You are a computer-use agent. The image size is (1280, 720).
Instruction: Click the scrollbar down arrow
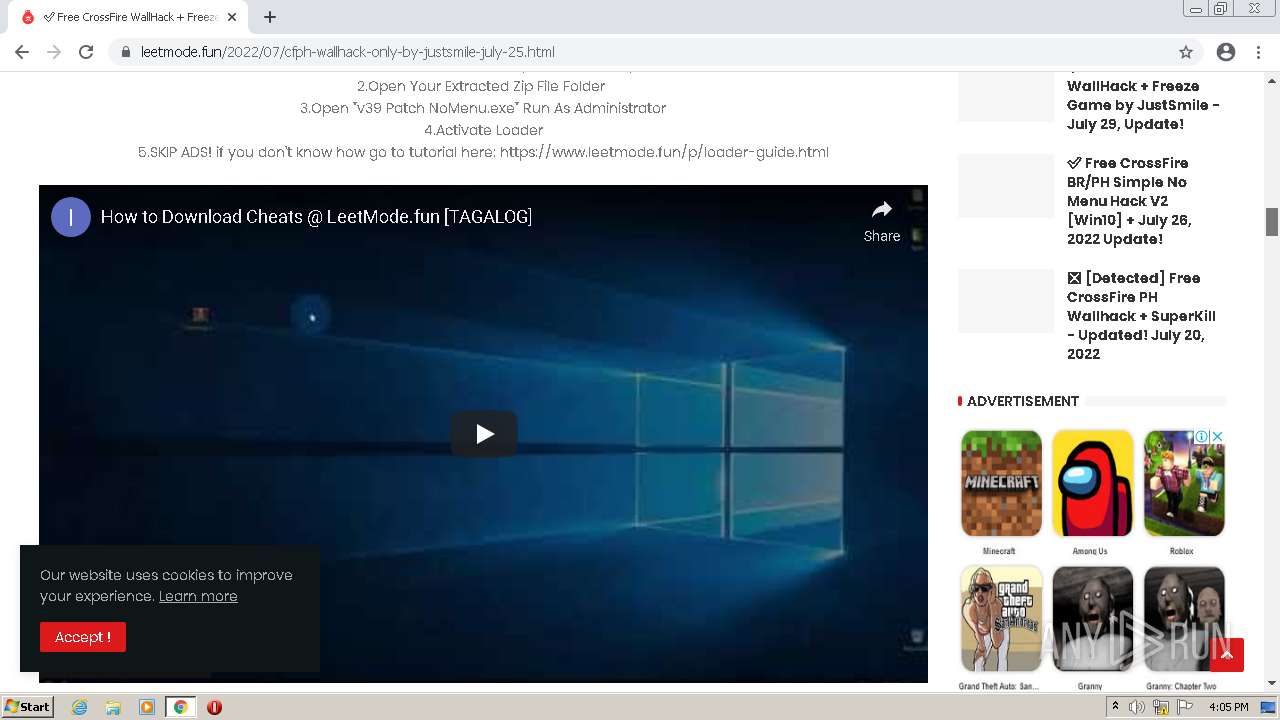click(1272, 683)
